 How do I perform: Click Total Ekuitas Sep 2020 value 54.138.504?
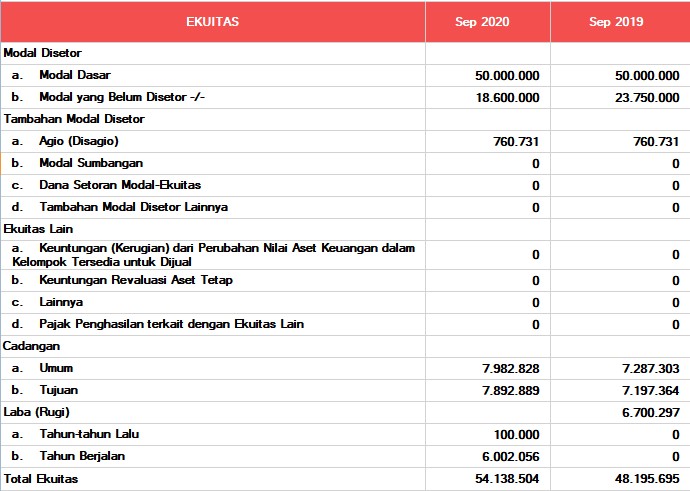[507, 479]
